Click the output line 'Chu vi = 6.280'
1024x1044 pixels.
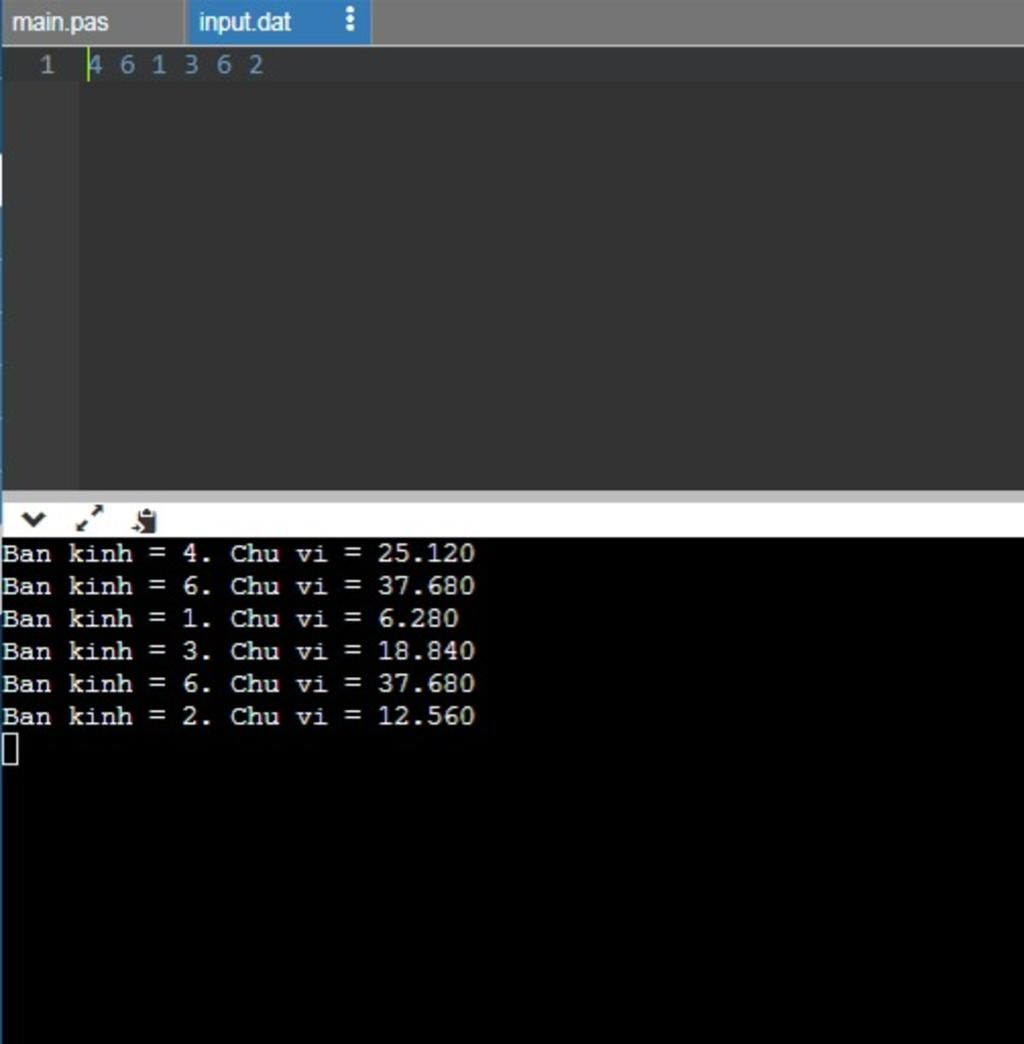[x=344, y=619]
